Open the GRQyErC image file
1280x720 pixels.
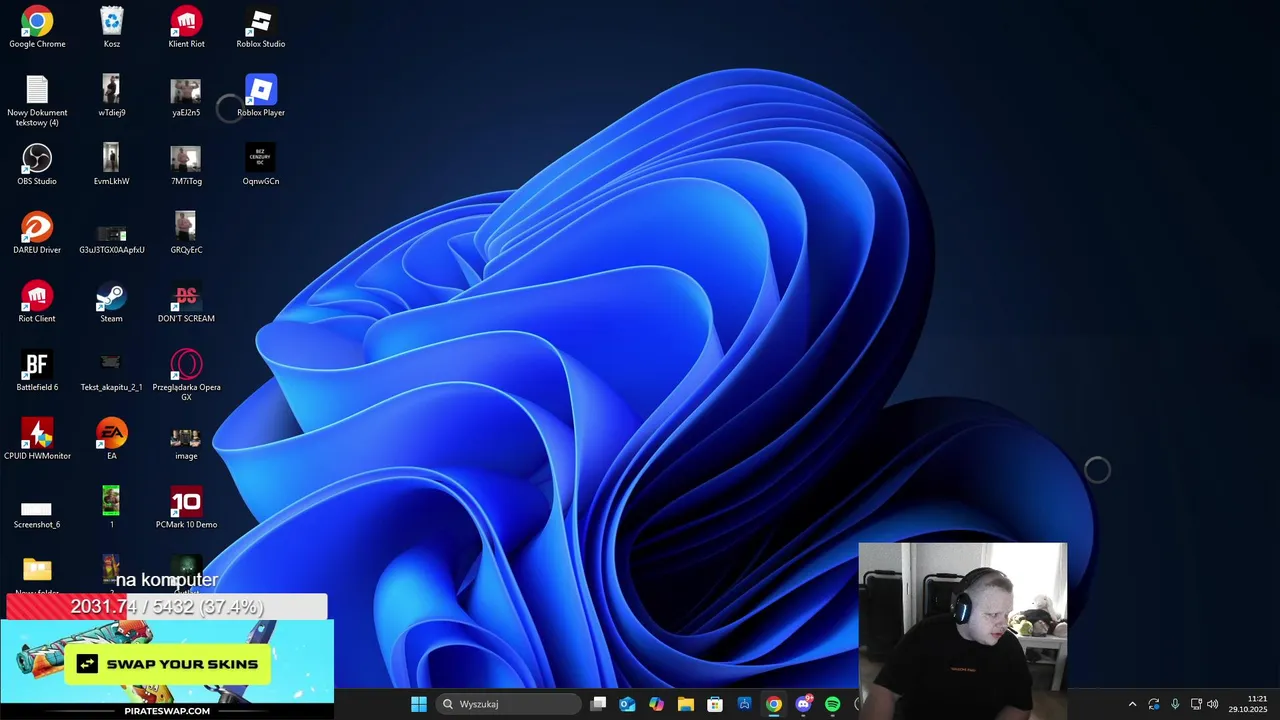pyautogui.click(x=186, y=233)
